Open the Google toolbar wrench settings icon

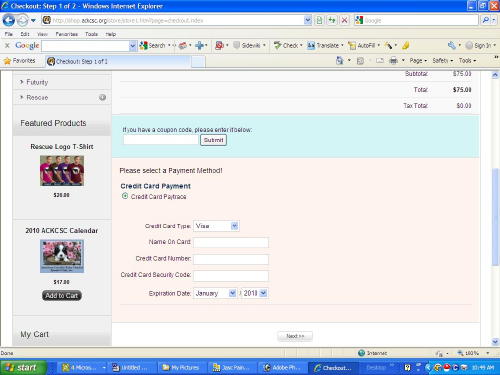click(452, 45)
